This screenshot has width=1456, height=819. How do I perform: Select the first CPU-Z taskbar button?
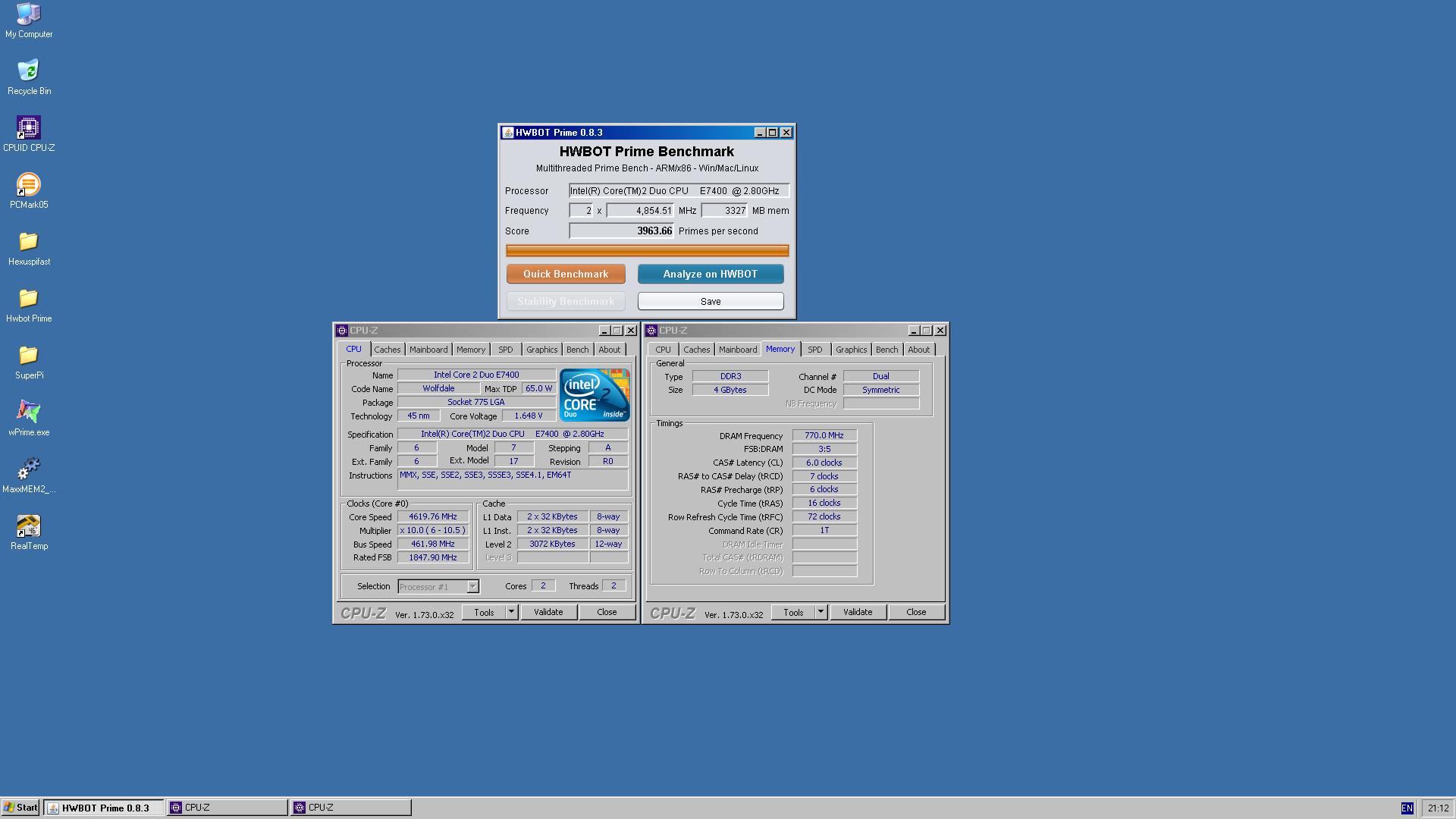227,808
